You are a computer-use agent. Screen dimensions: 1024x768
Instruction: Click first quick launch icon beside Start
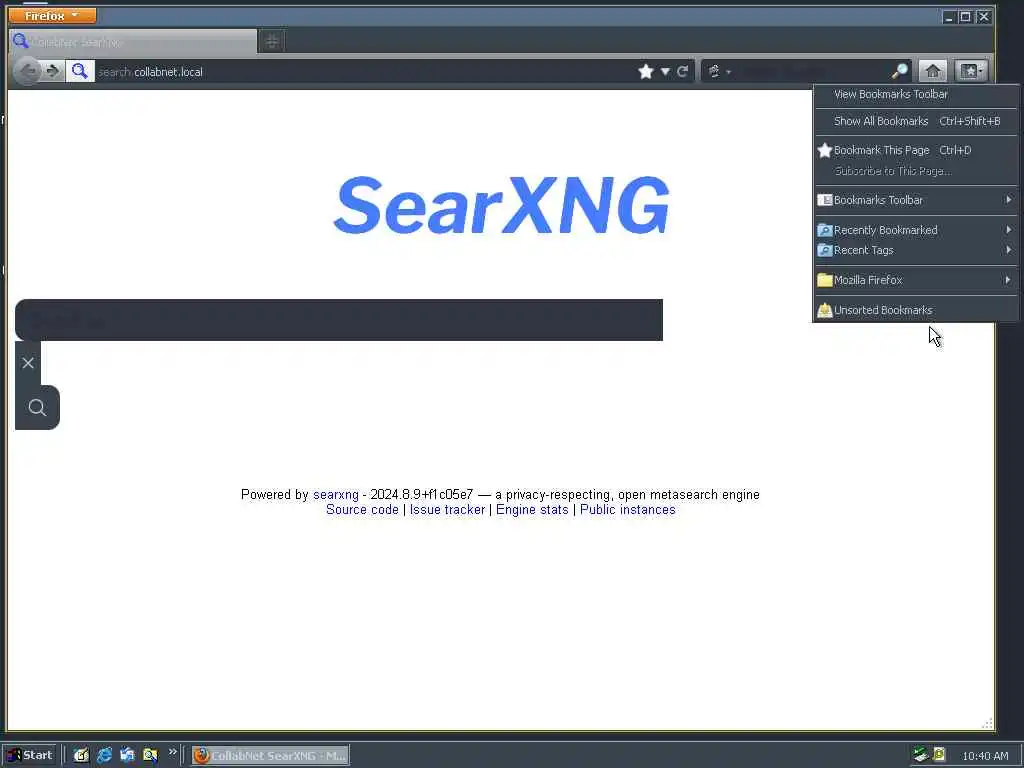(x=81, y=756)
